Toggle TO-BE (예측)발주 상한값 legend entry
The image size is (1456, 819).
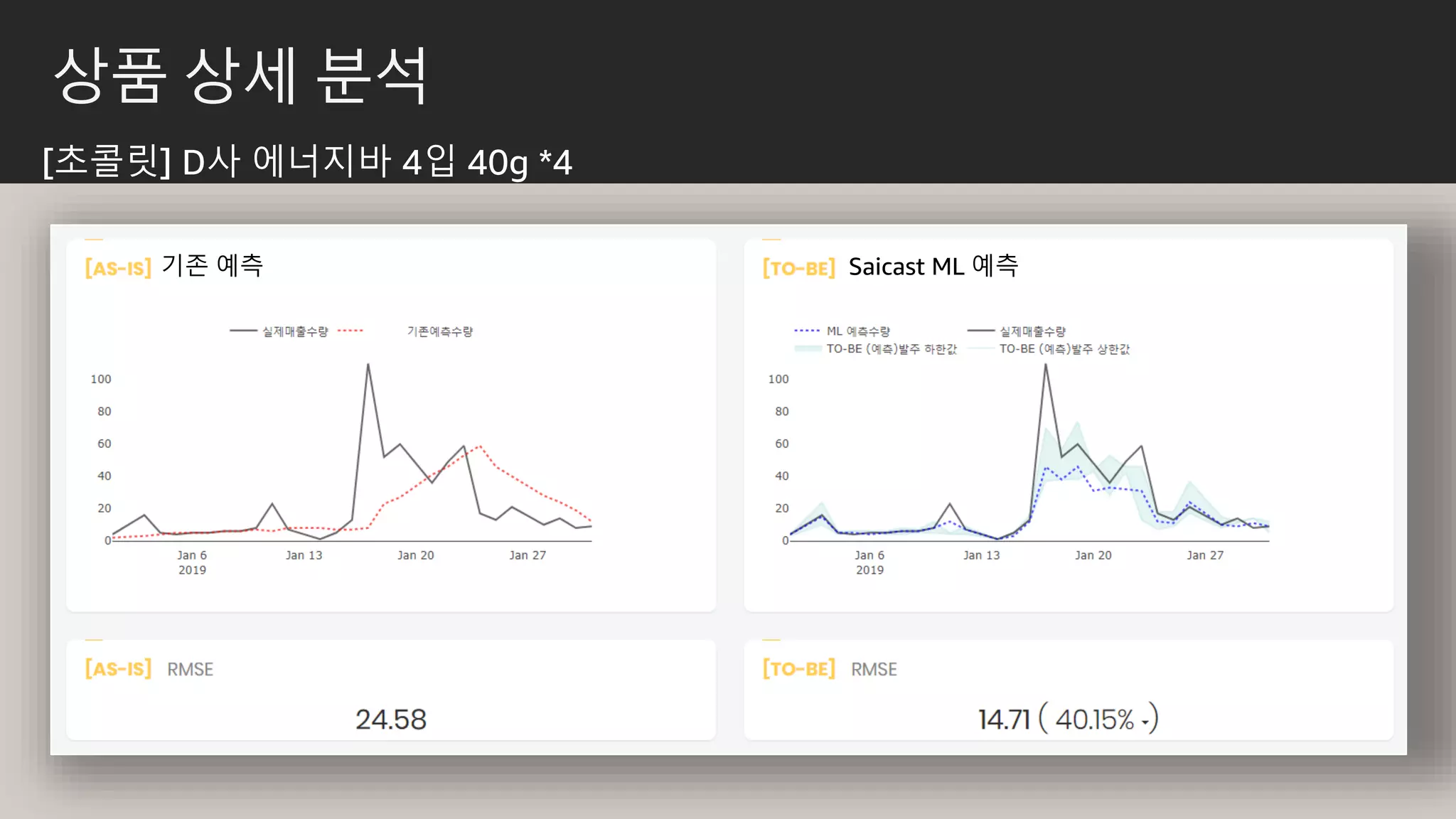(1049, 349)
